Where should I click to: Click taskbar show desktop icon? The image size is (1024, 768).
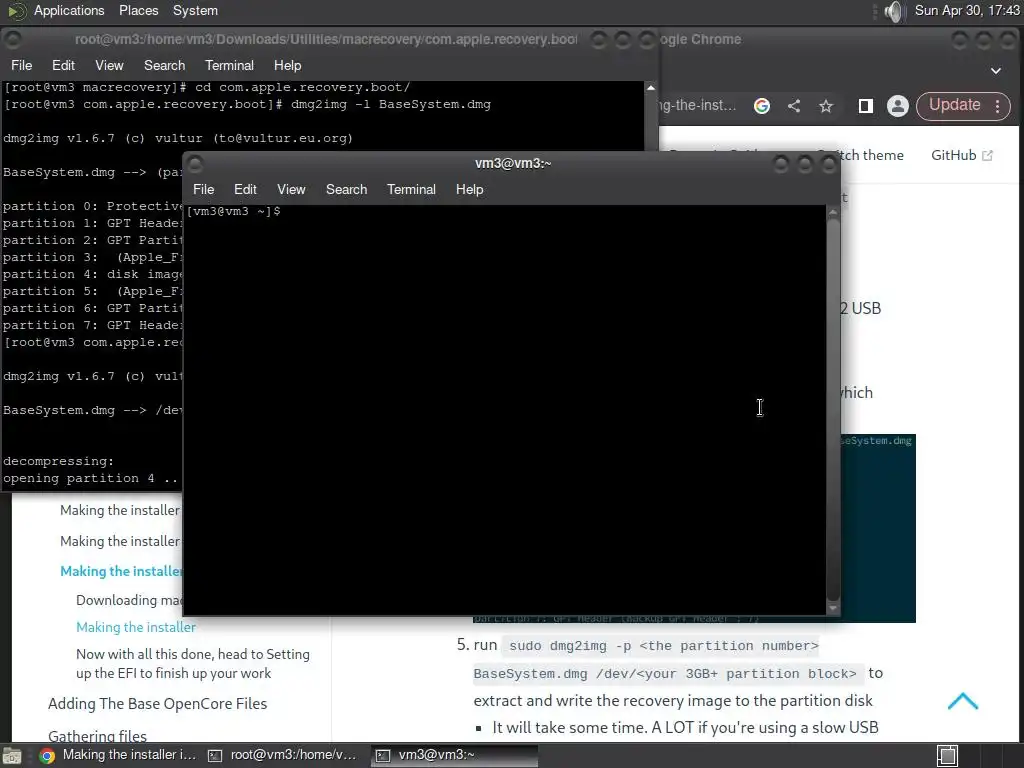(x=12, y=756)
